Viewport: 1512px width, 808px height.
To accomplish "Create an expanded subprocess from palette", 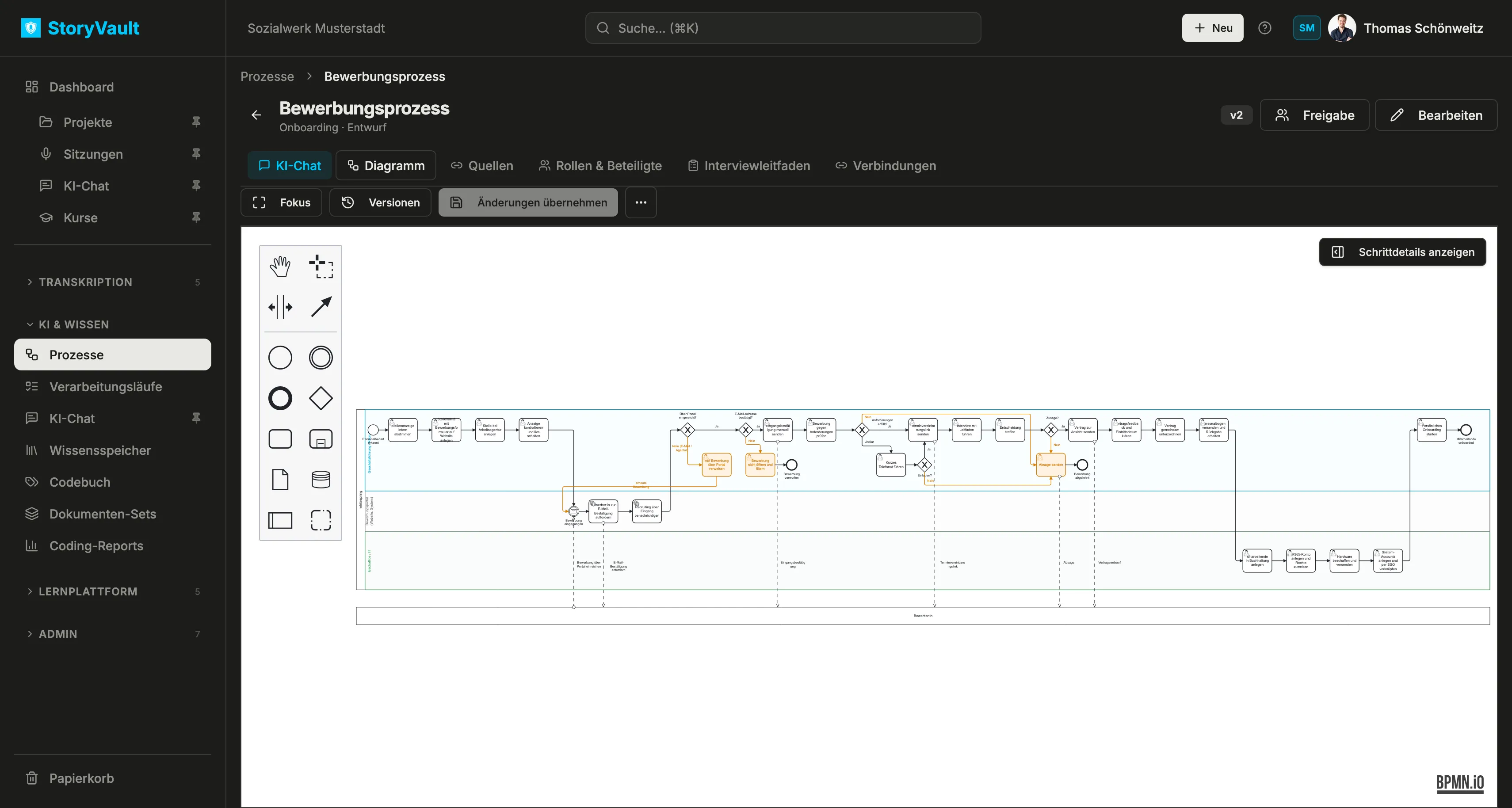I will click(321, 439).
